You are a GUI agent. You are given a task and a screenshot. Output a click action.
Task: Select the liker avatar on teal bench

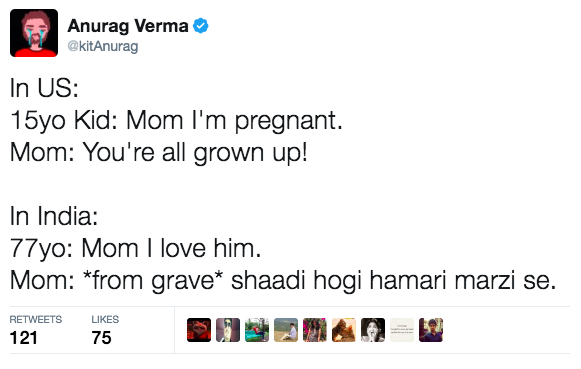tap(257, 330)
